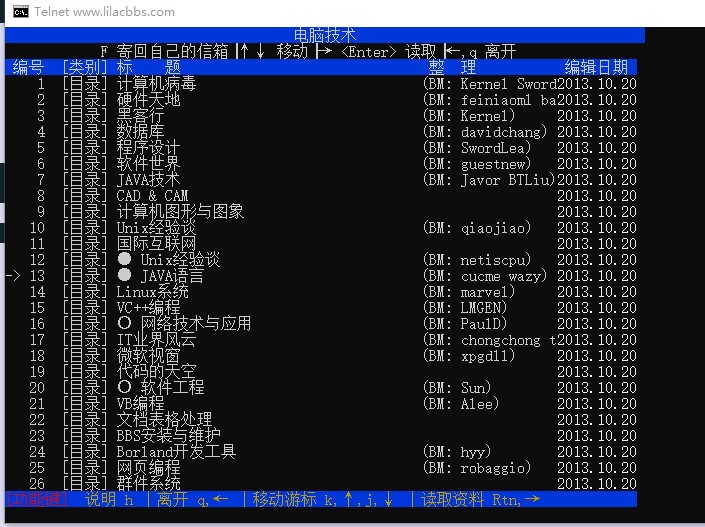
Task: Click BM name Kernel Sword on row 1
Action: click(509, 84)
